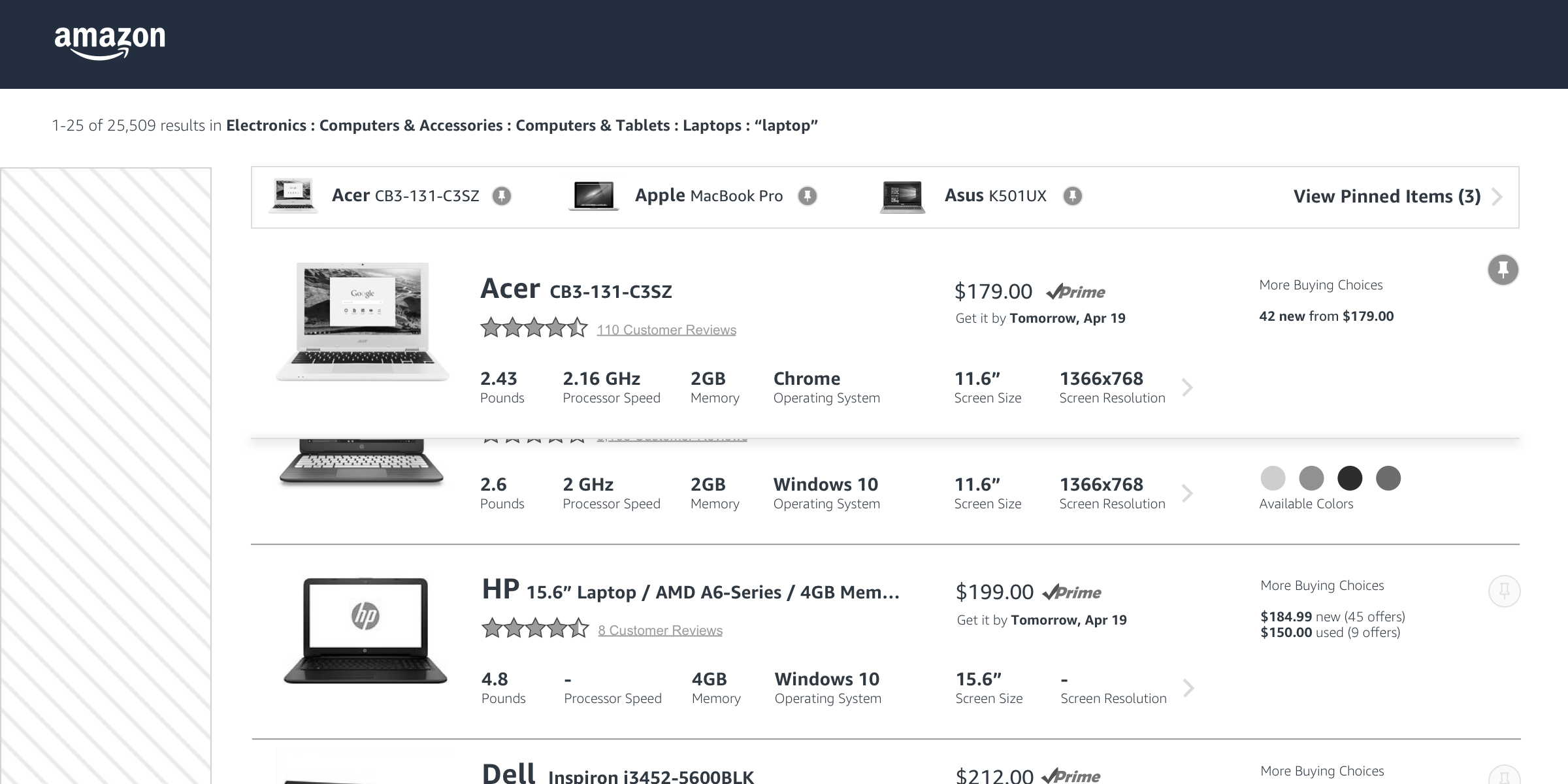Open Dell Inspiron i3452-5600BLK title
Screen dimensions: 1568x784
pos(617,775)
